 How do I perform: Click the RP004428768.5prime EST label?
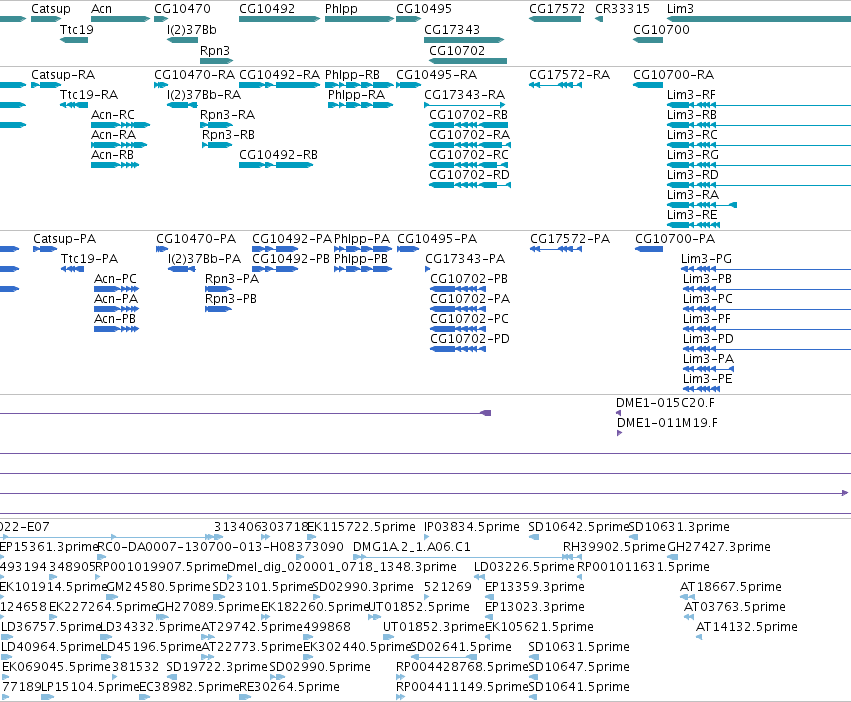point(462,667)
